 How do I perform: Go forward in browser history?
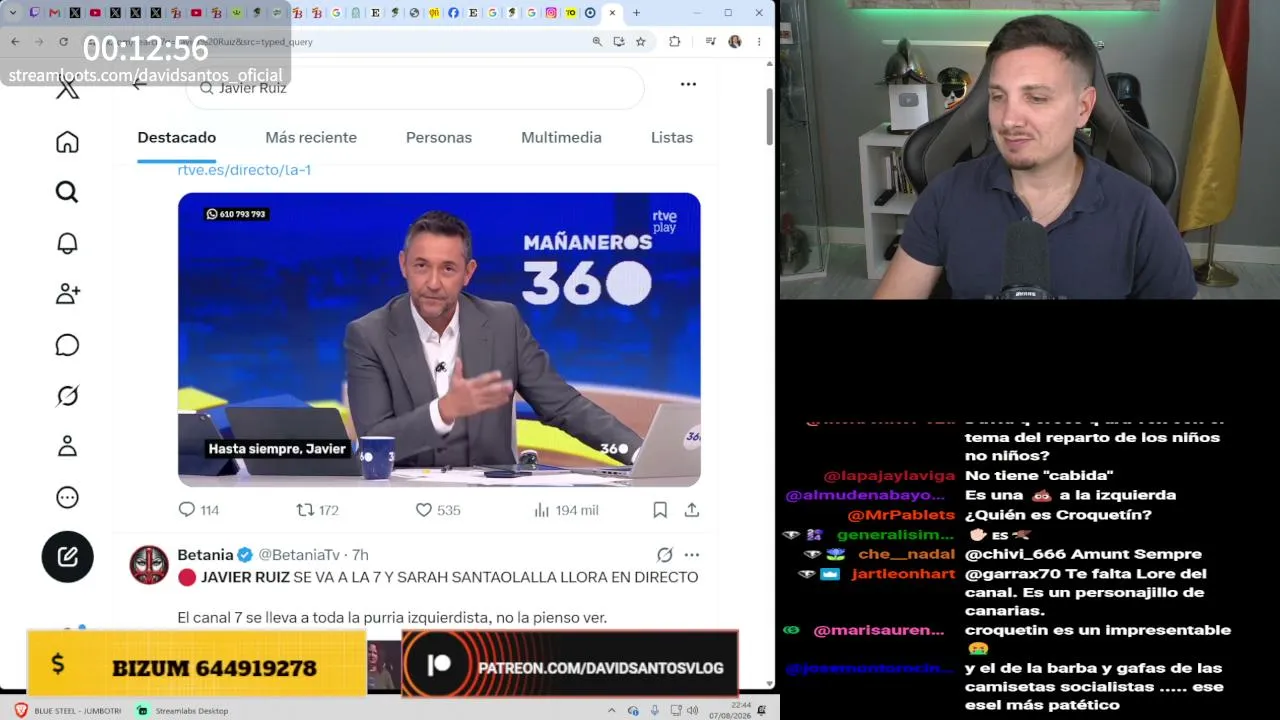pyautogui.click(x=39, y=42)
